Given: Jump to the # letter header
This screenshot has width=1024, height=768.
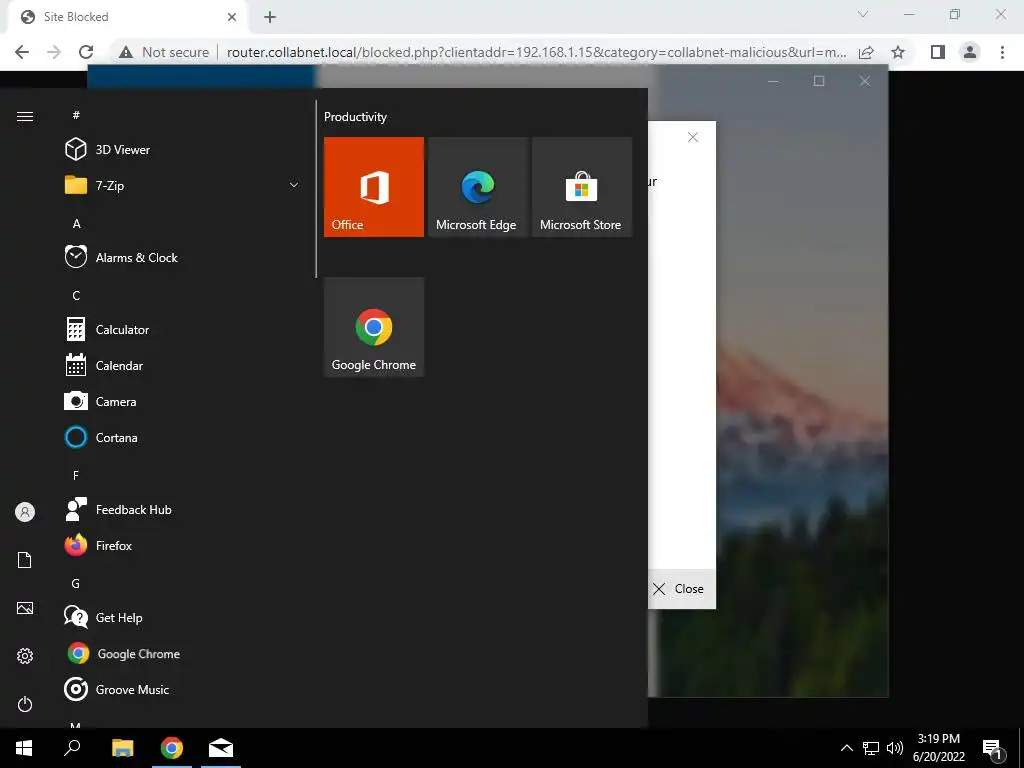Looking at the screenshot, I should click(76, 115).
